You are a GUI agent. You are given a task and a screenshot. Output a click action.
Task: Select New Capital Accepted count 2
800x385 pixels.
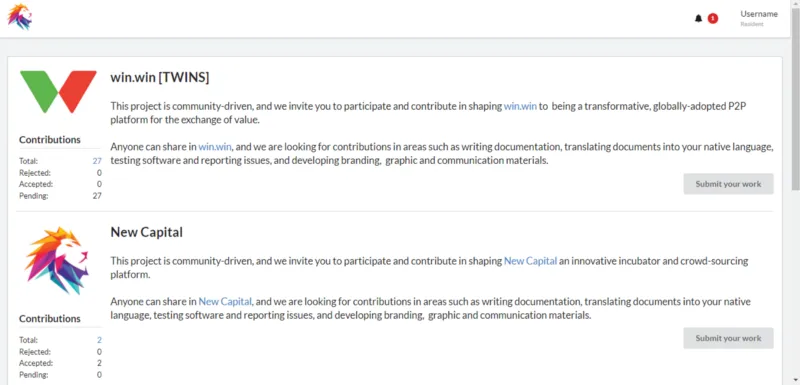pos(99,363)
